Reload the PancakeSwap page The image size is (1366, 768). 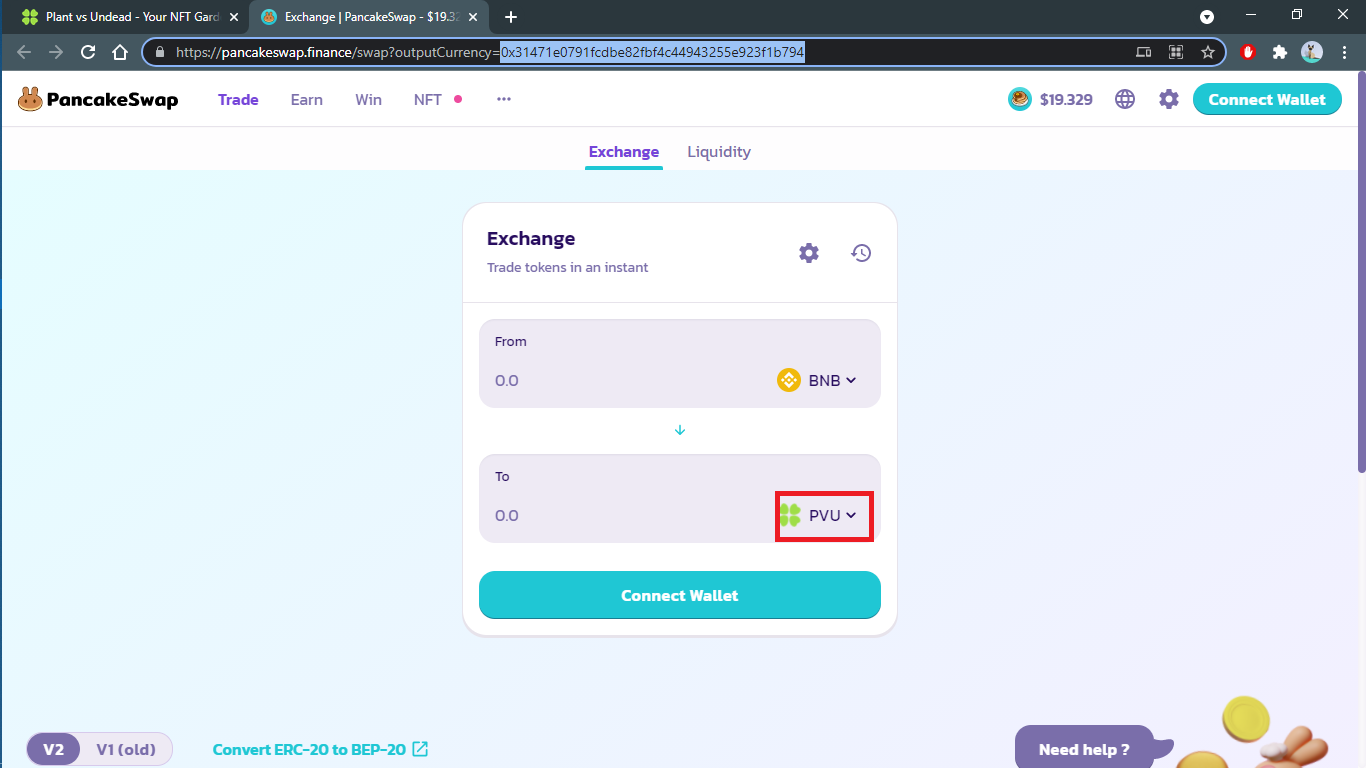tap(88, 52)
